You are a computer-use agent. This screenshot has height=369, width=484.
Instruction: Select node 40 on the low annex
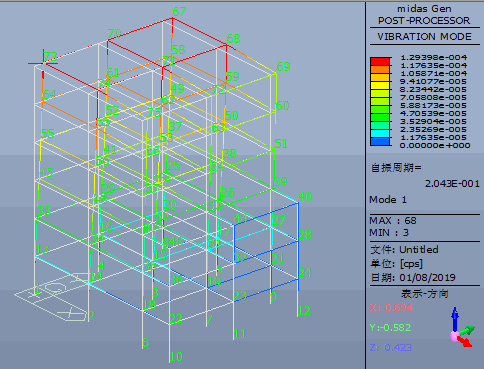[305, 196]
